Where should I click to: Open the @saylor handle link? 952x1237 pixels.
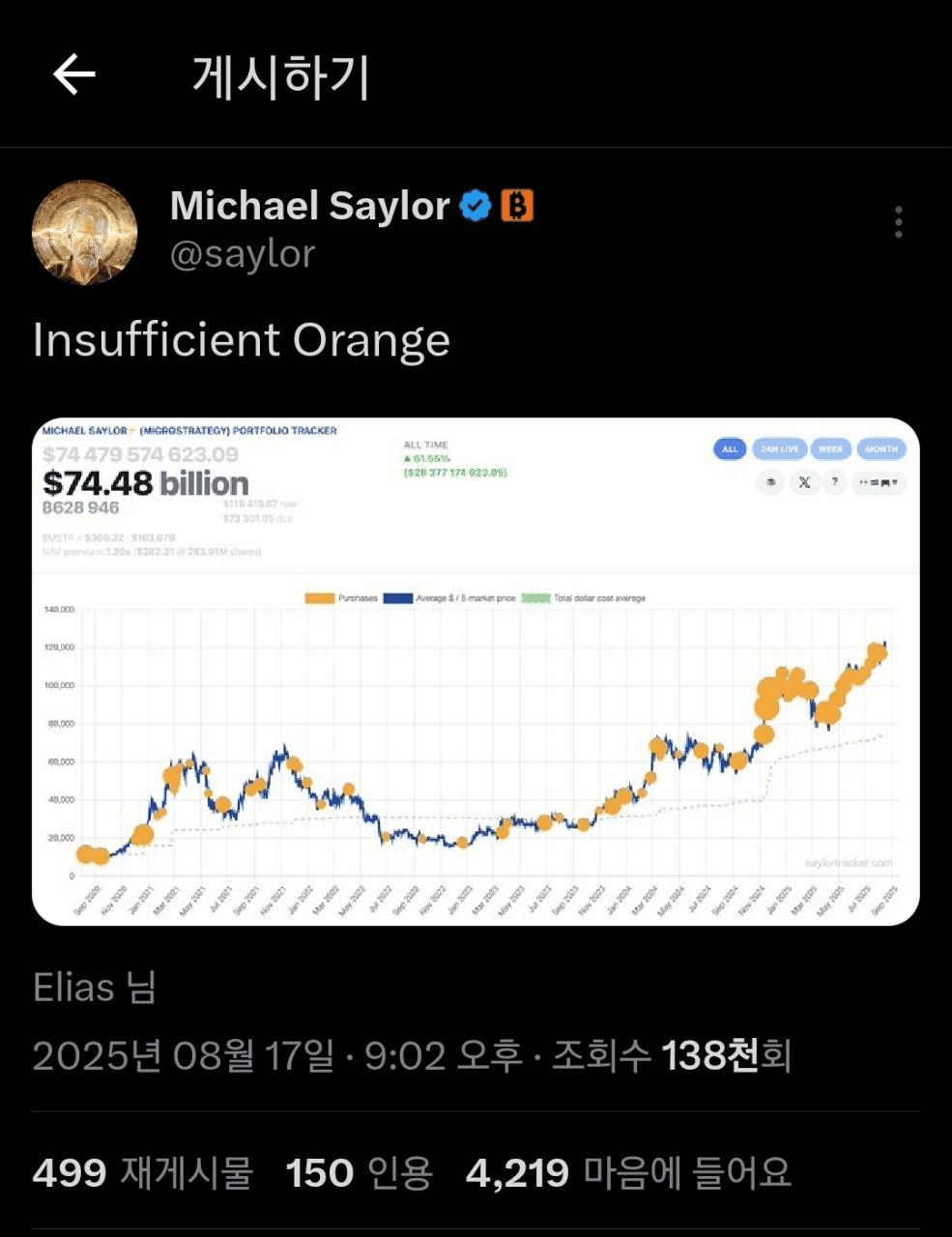coord(243,254)
